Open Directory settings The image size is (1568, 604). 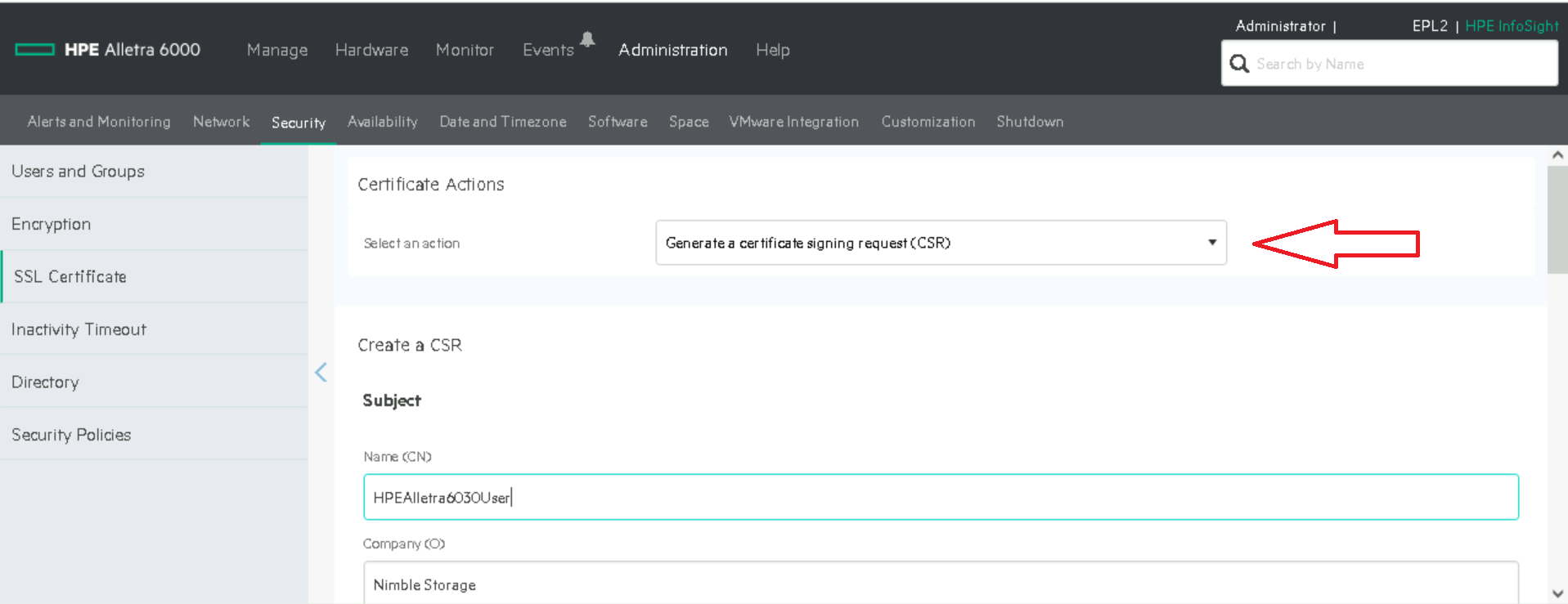[x=154, y=382]
